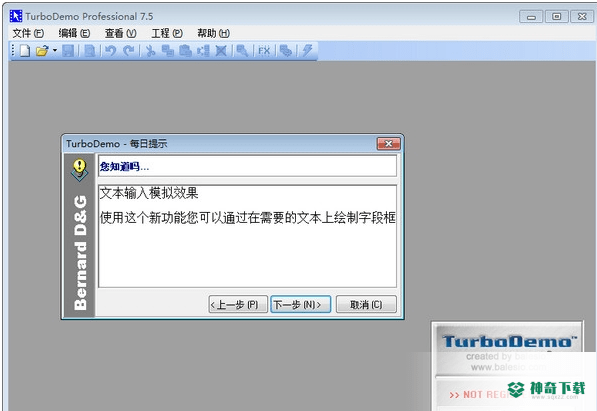
Task: Close the 每日提示 tip dialog
Action: 388,144
